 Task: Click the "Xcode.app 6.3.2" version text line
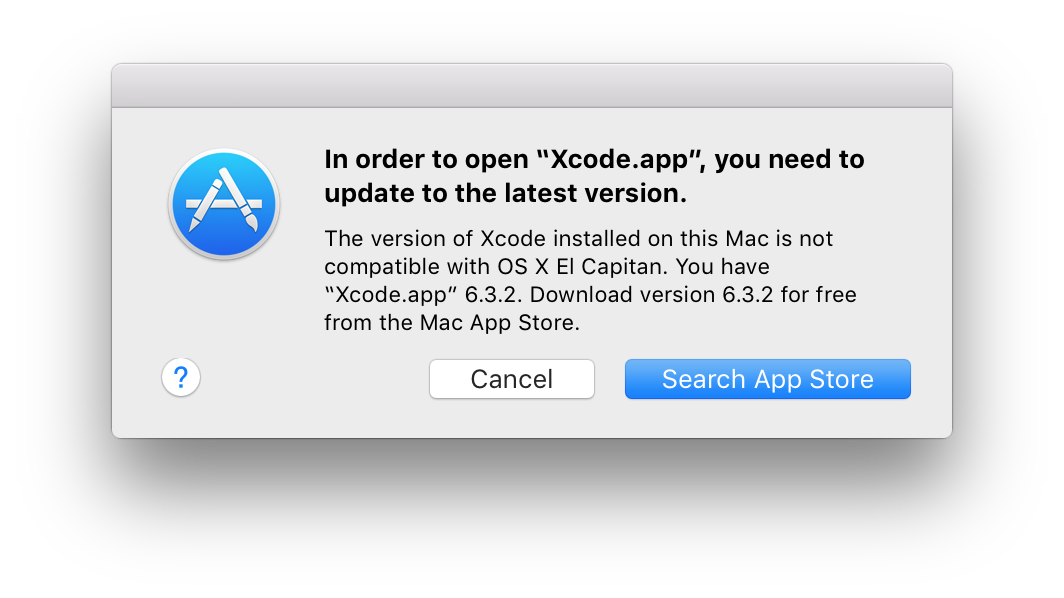590,295
